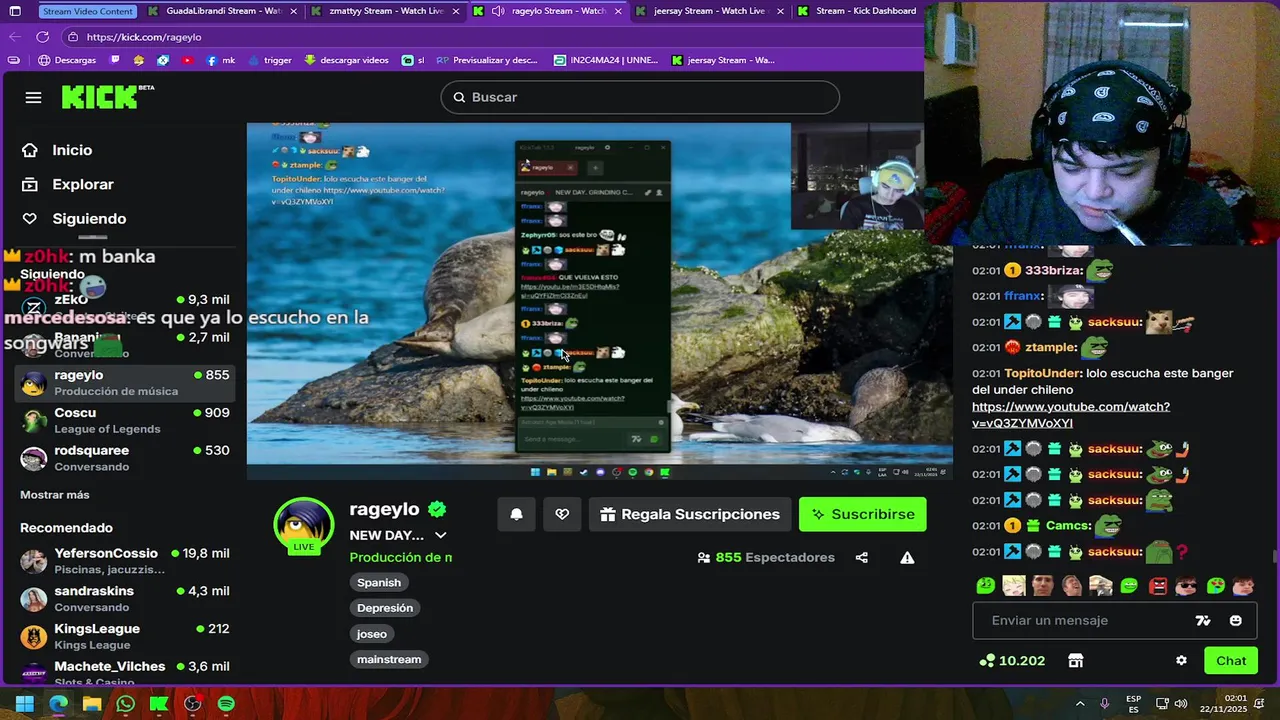1280x720 pixels.
Task: Click the share icon next to Espectadores
Action: [x=862, y=557]
